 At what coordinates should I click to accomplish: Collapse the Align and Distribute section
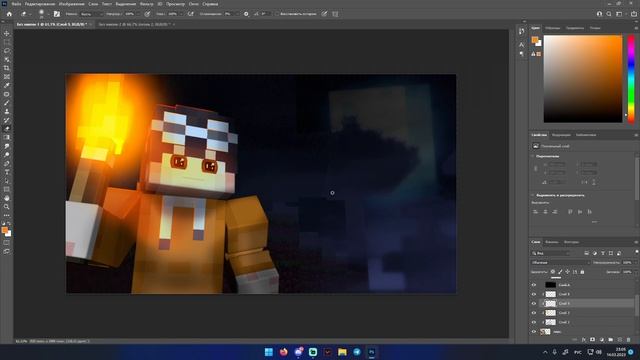click(x=533, y=196)
